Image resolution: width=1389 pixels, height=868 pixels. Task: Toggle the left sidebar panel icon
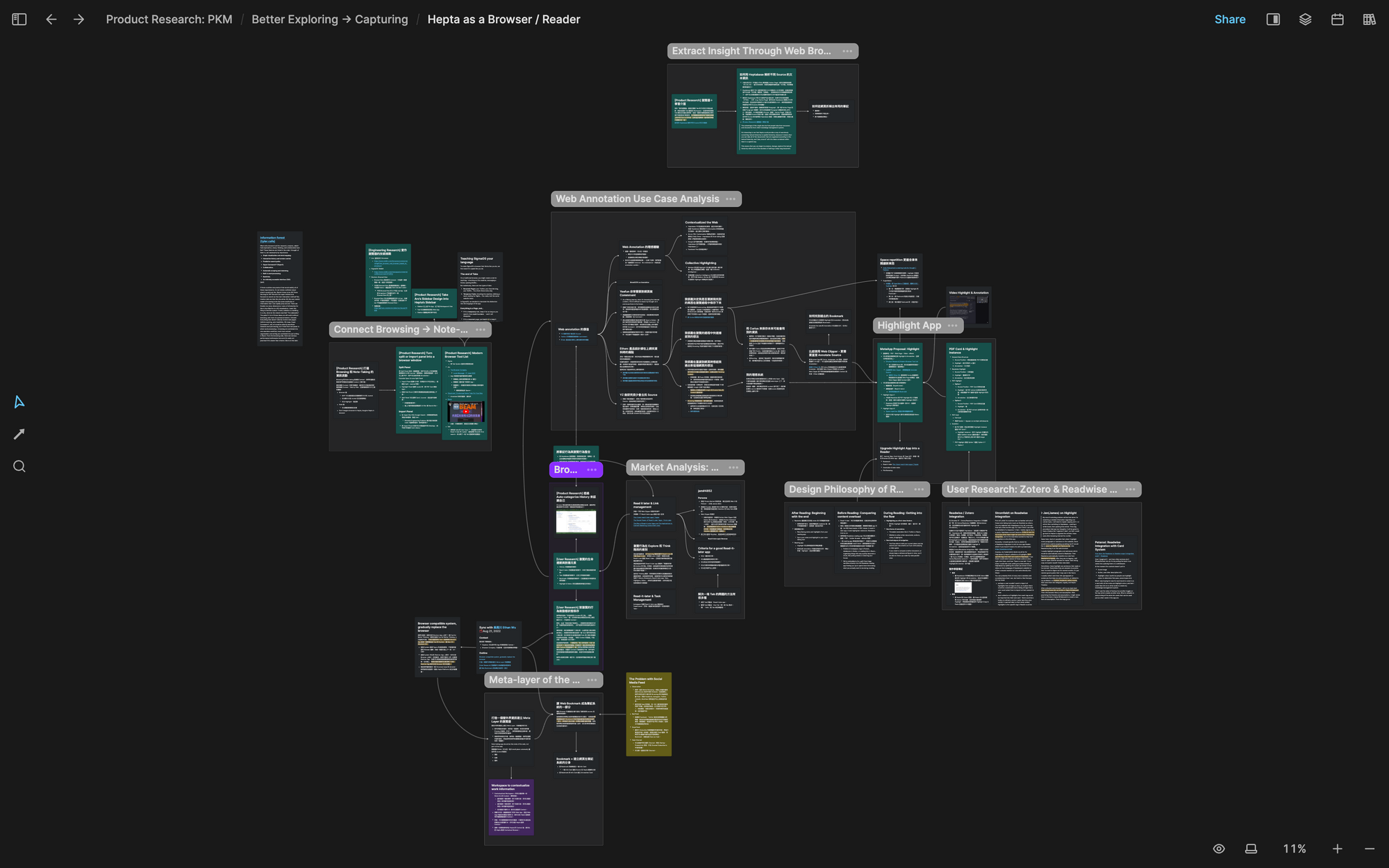coord(19,19)
